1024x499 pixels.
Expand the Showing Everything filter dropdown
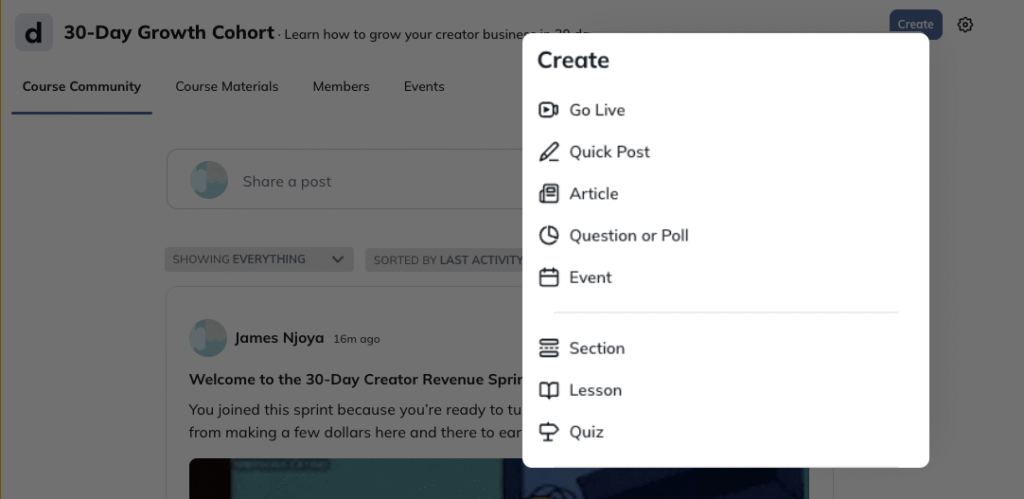[x=259, y=260]
